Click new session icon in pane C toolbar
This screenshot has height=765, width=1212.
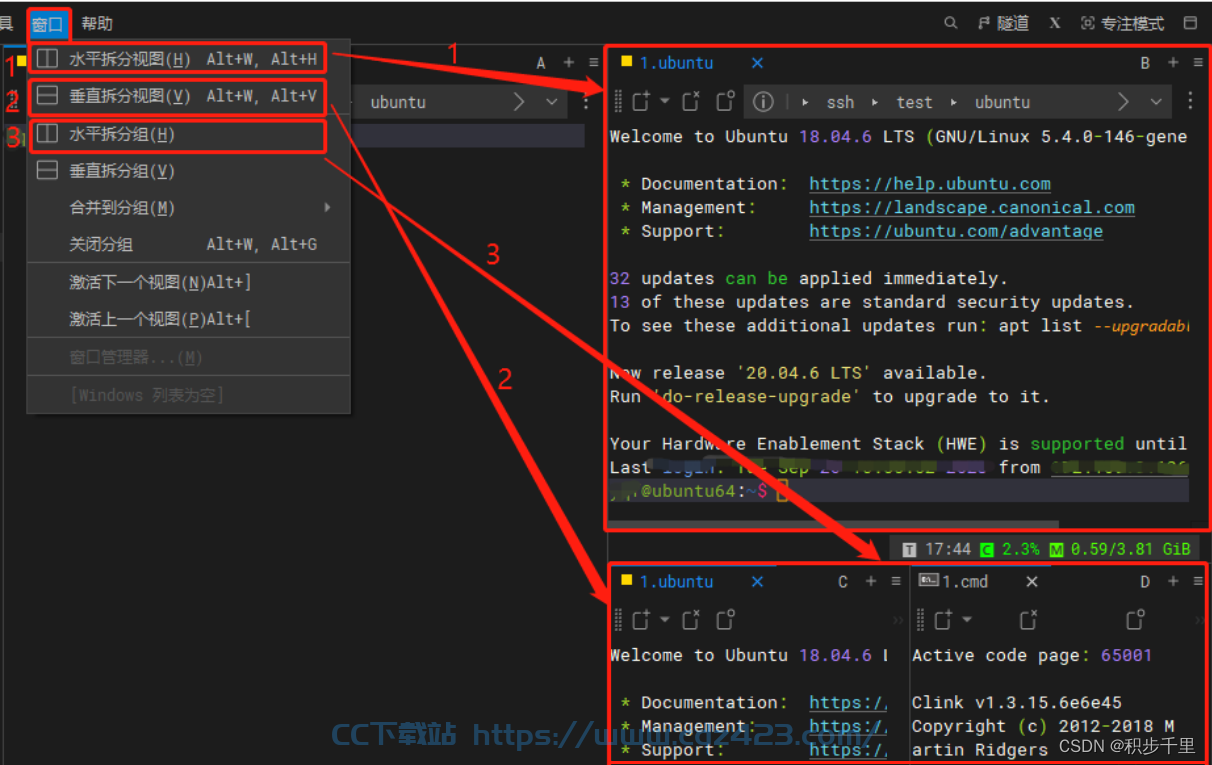[x=641, y=620]
